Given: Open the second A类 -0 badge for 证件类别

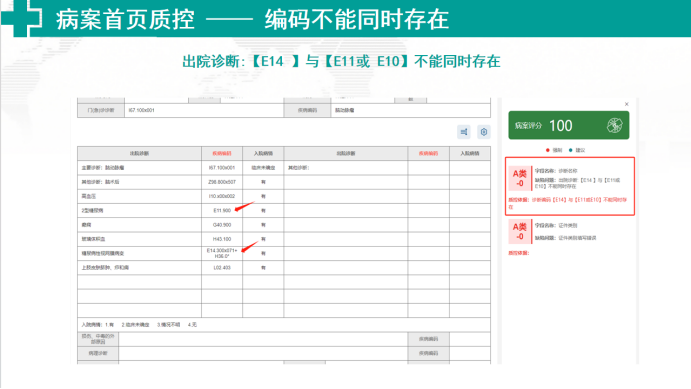Looking at the screenshot, I should pyautogui.click(x=520, y=232).
